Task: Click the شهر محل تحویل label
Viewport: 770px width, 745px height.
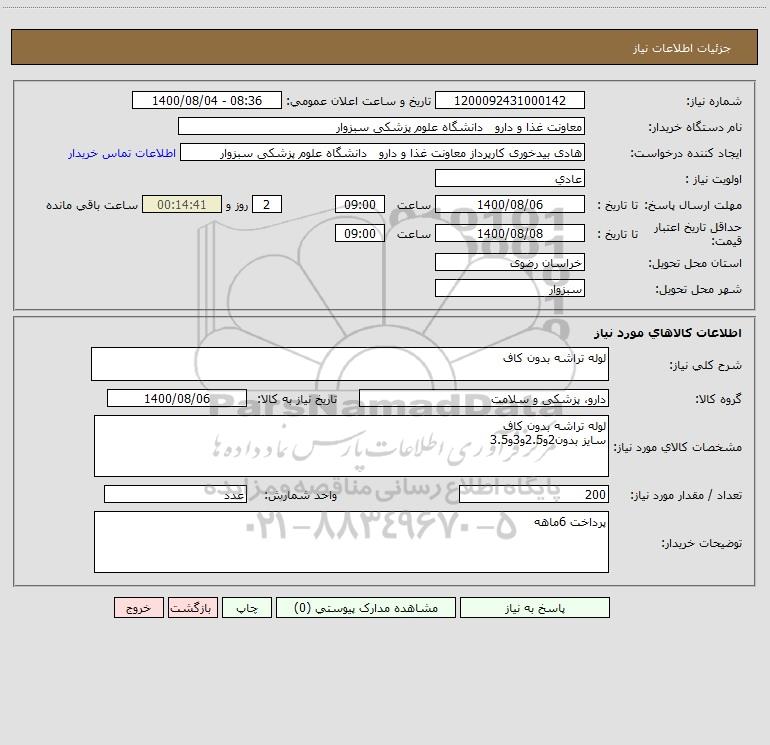Action: 699,289
